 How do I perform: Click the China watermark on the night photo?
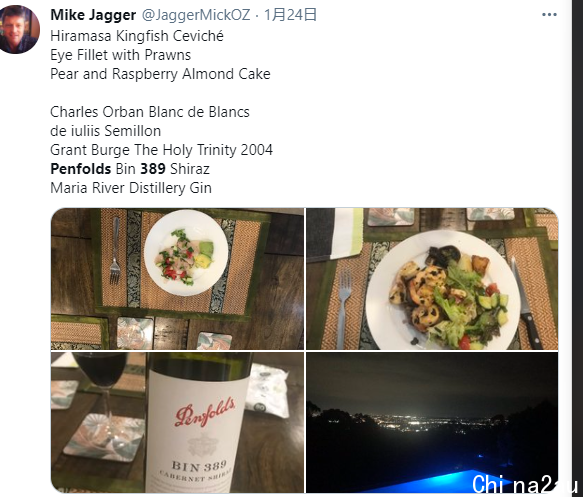tap(524, 484)
